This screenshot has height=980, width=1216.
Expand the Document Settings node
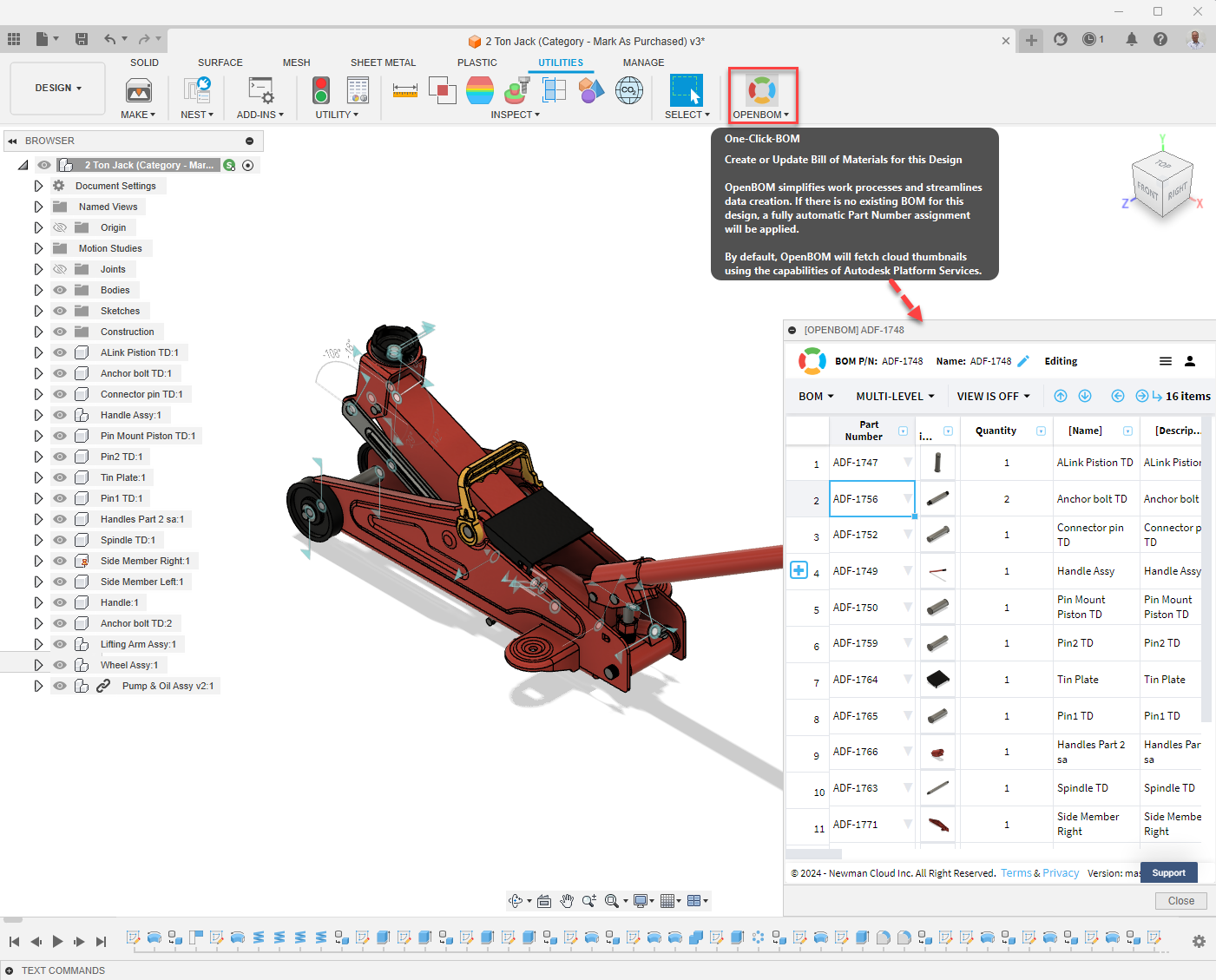[x=38, y=186]
